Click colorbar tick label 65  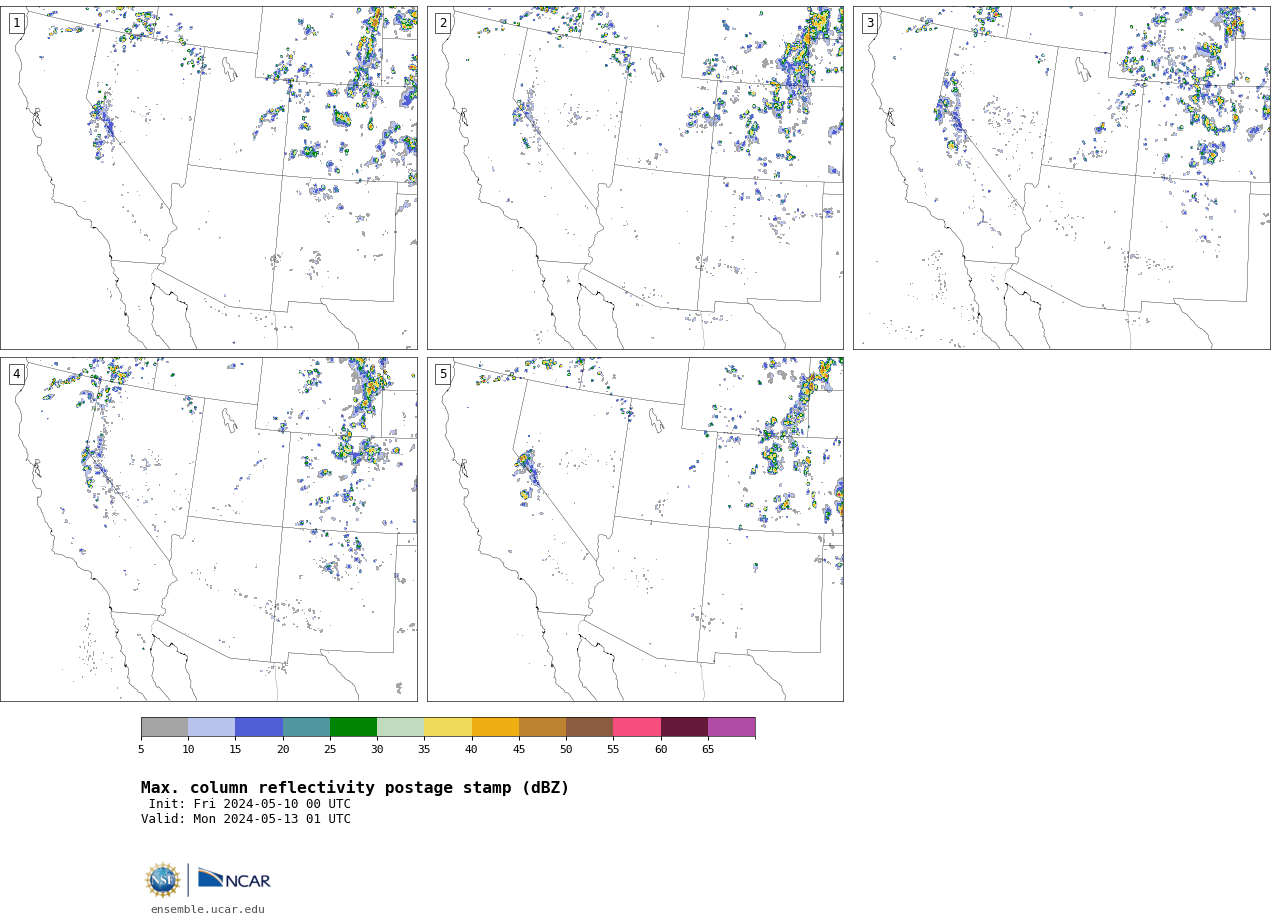708,750
